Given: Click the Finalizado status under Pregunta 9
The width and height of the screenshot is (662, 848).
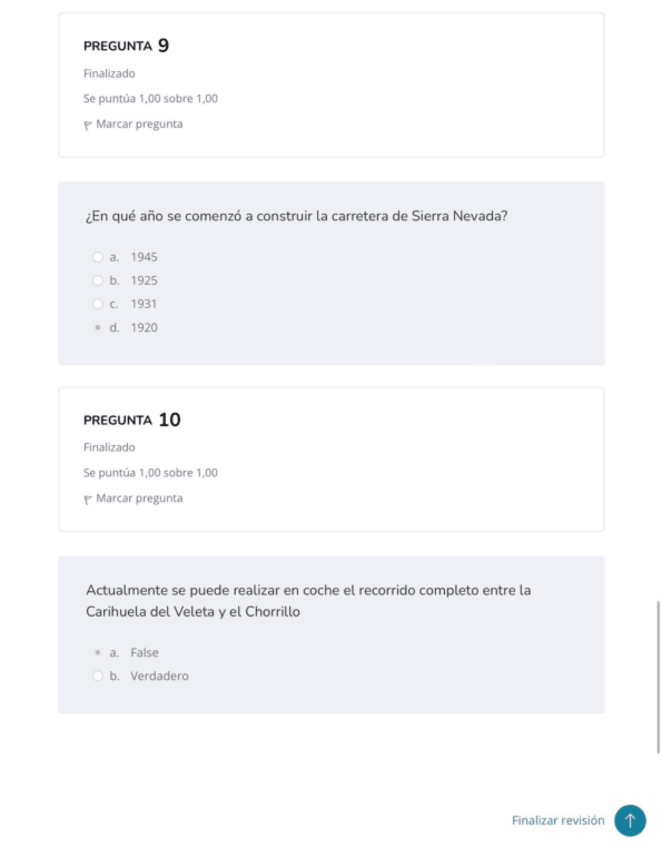Looking at the screenshot, I should (109, 73).
